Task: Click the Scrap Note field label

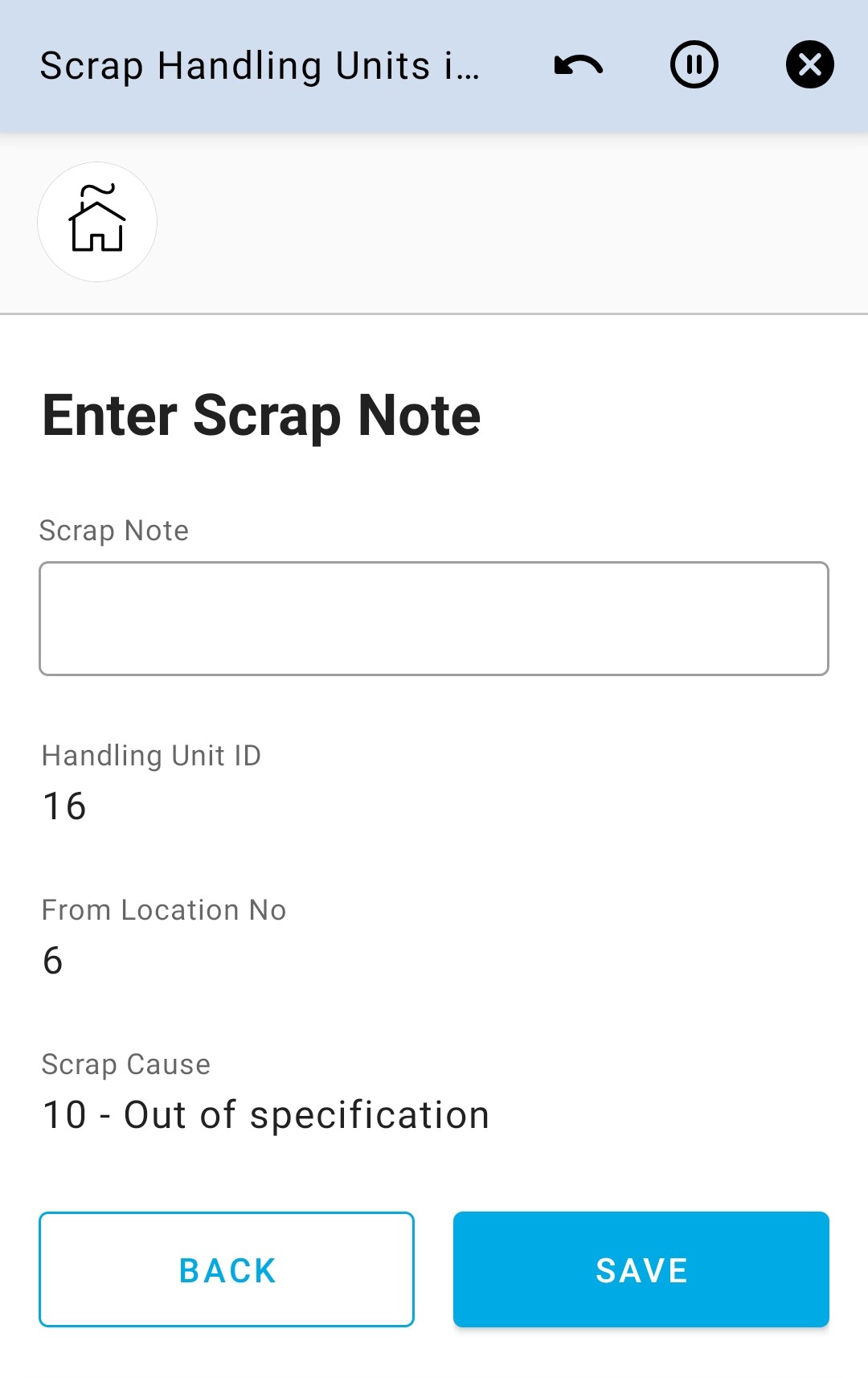Action: tap(114, 531)
